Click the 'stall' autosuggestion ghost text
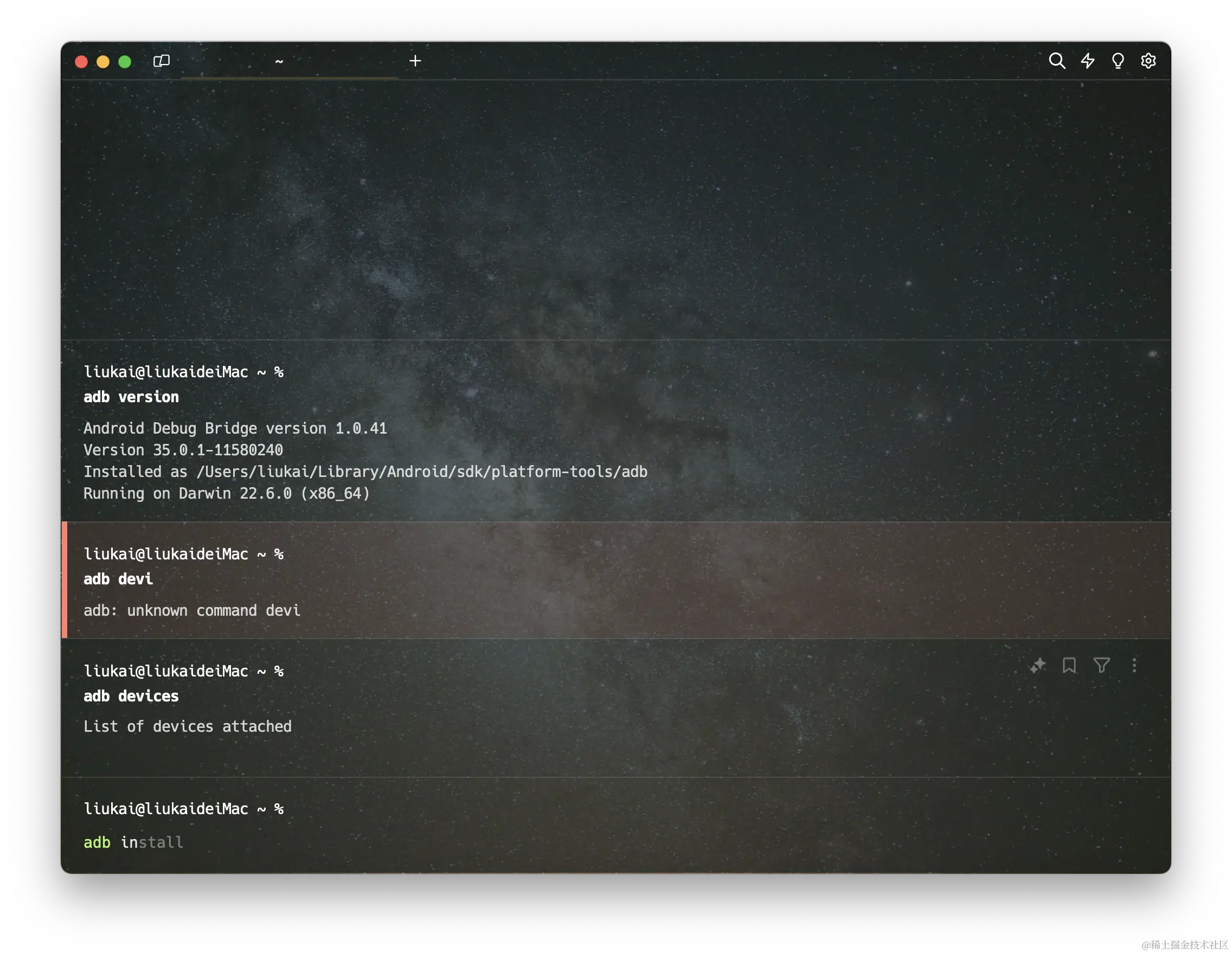The image size is (1232, 954). point(161,842)
